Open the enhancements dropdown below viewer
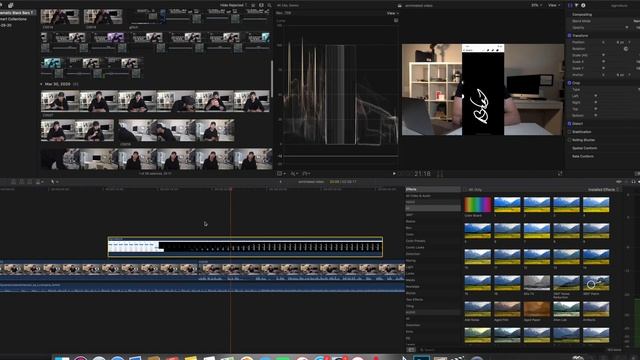The height and width of the screenshot is (360, 640). [294, 173]
